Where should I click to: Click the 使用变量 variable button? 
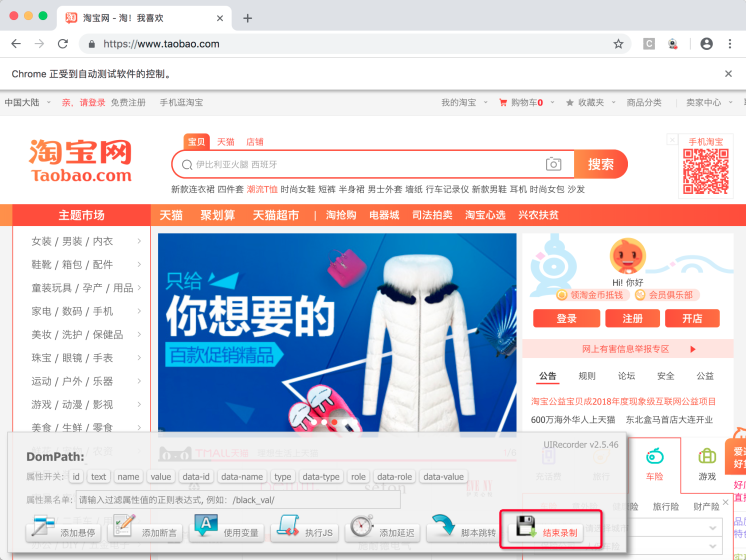[x=226, y=528]
